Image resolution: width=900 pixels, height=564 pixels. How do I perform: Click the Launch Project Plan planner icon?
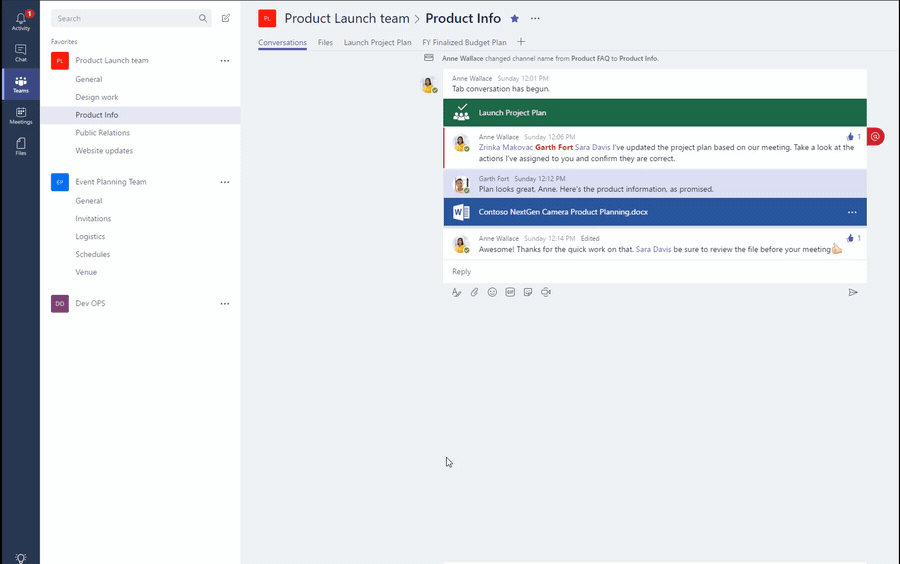click(461, 112)
